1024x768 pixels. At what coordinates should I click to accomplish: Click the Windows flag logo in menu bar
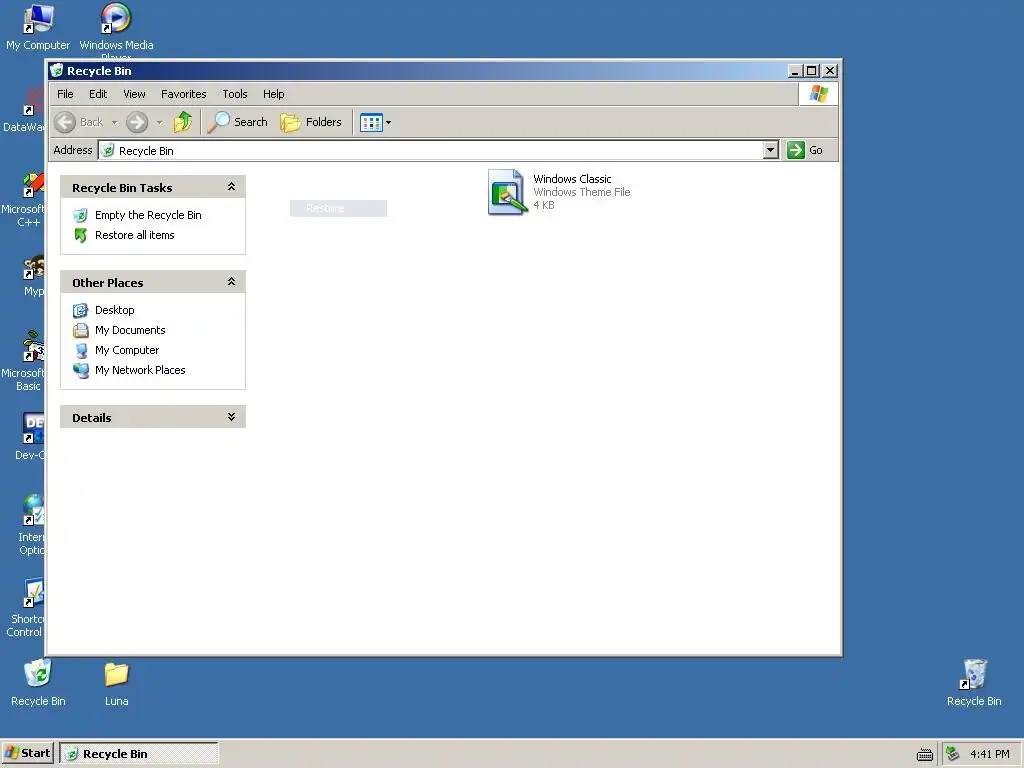[x=818, y=94]
